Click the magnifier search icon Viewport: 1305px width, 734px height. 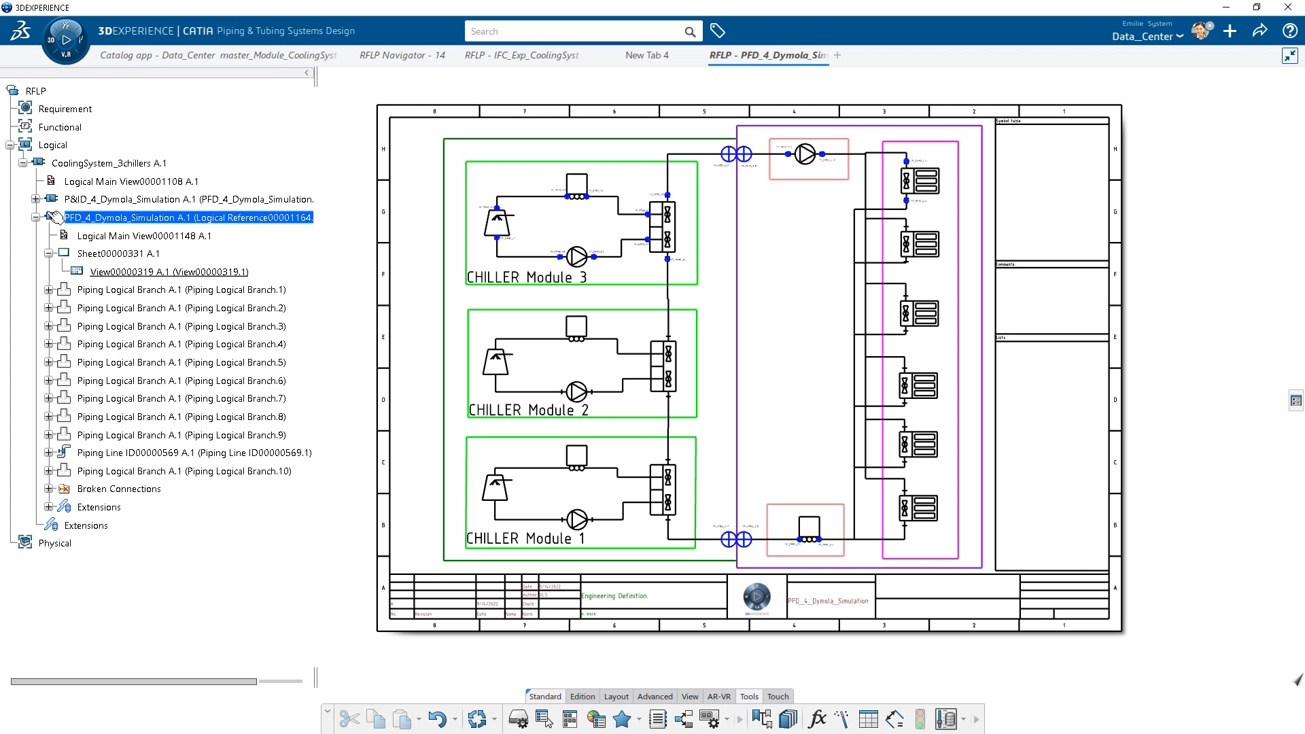(690, 32)
